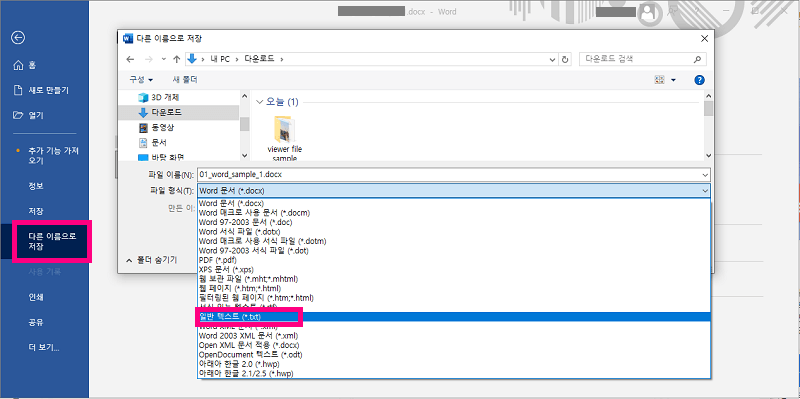
Task: Choose XPS 문서 (*.xps) format
Action: point(454,269)
